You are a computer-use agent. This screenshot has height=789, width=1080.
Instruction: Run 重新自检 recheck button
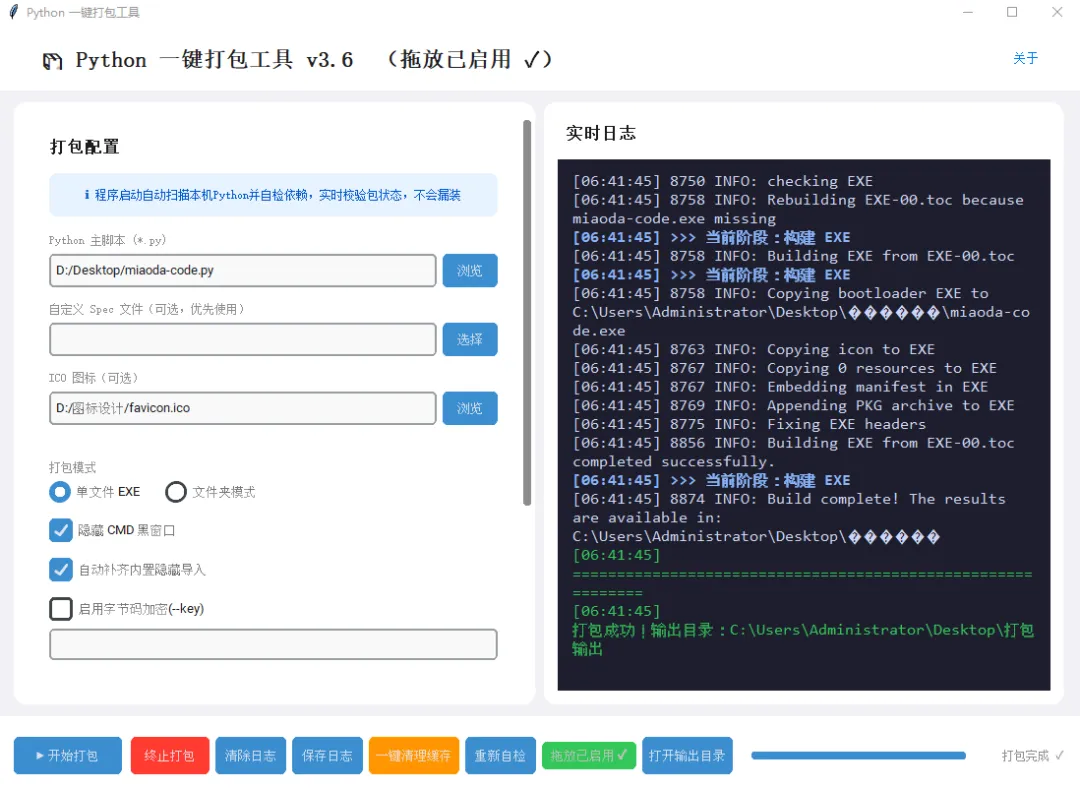click(500, 755)
